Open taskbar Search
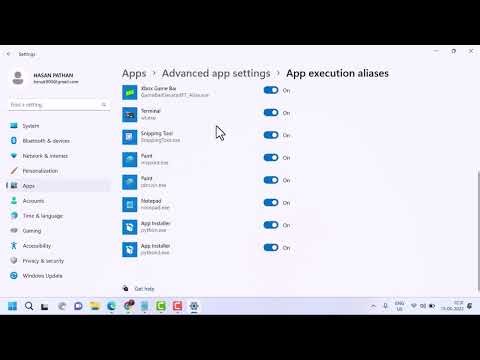Viewport: 480px width, 360px height. pyautogui.click(x=29, y=306)
